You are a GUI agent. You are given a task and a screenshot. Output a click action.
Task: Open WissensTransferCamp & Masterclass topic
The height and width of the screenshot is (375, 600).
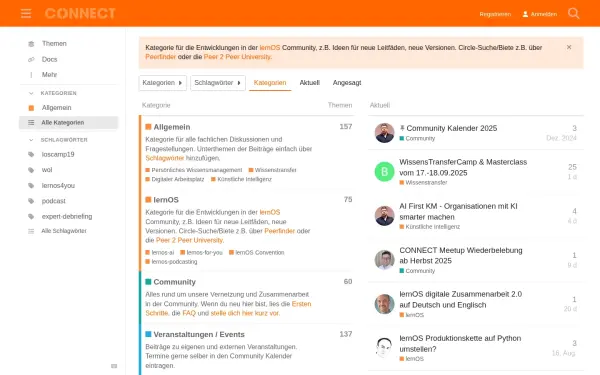(463, 168)
